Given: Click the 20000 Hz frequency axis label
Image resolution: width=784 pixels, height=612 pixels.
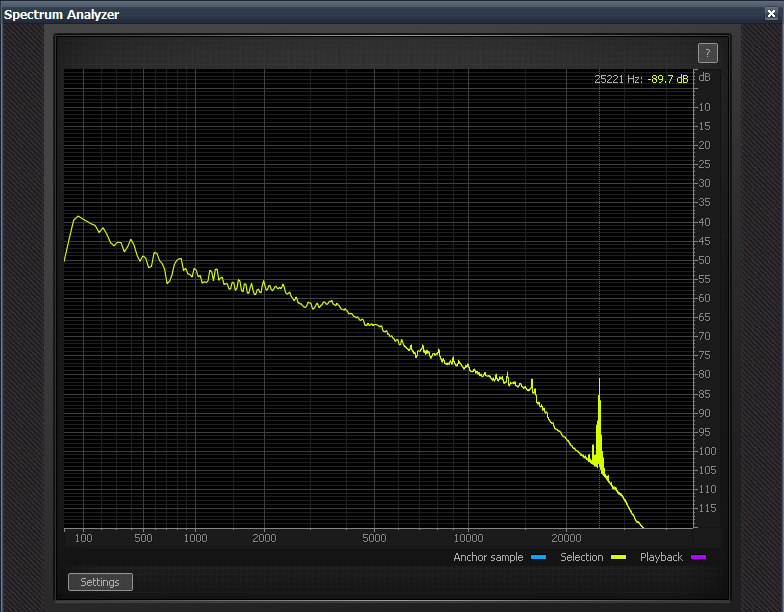Looking at the screenshot, I should pyautogui.click(x=566, y=538).
